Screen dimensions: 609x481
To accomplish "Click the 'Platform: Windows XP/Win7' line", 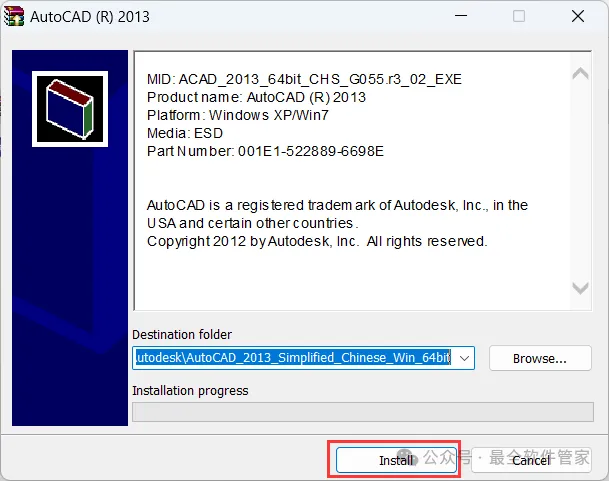I will point(238,115).
